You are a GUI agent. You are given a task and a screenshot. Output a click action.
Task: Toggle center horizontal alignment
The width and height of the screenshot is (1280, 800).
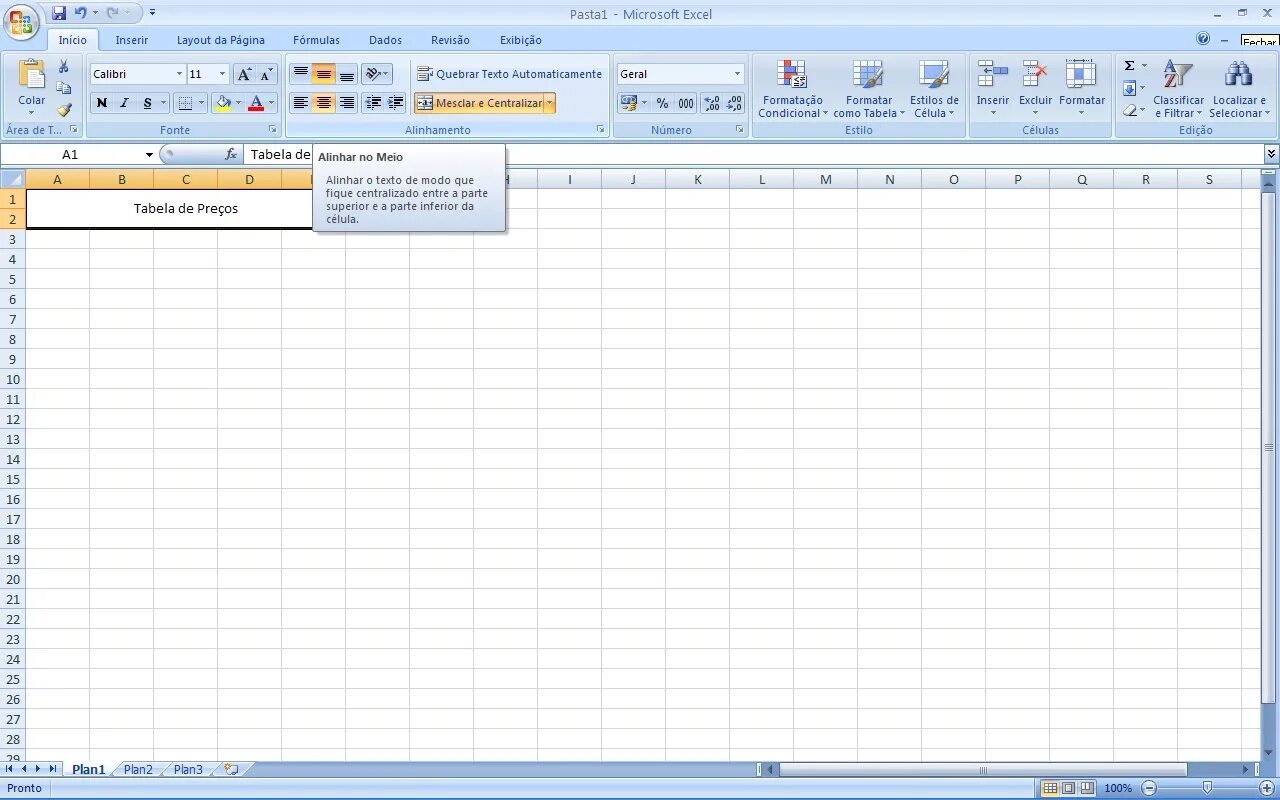coord(323,103)
